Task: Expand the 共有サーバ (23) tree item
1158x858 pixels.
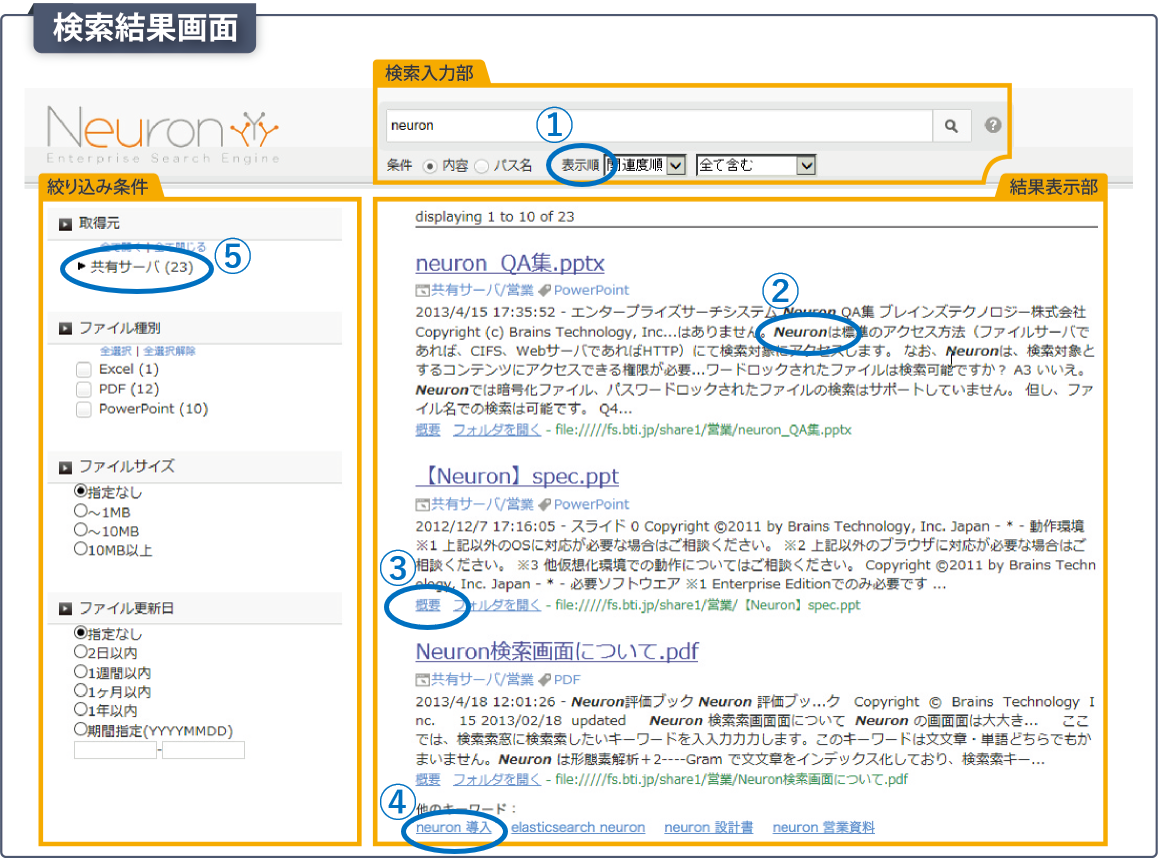Action: [81, 267]
